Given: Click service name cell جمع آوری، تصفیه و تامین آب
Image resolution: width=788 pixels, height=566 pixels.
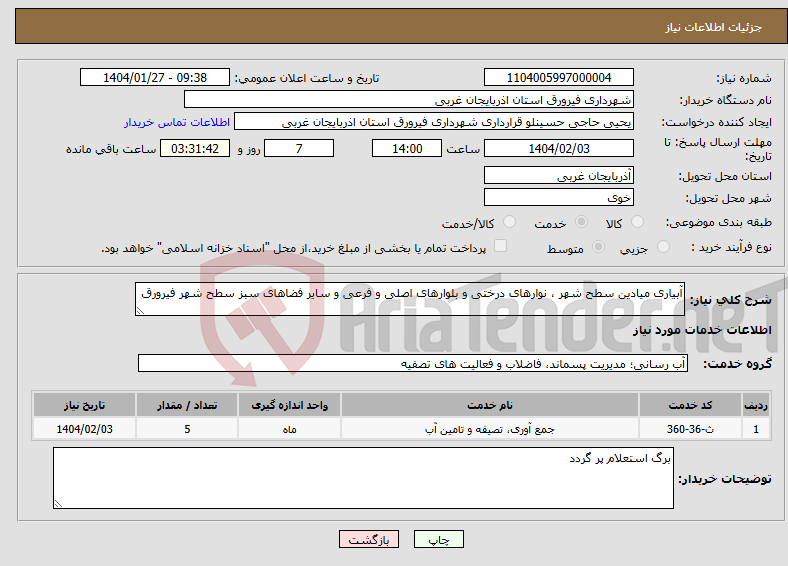Looking at the screenshot, I should coord(489,429).
